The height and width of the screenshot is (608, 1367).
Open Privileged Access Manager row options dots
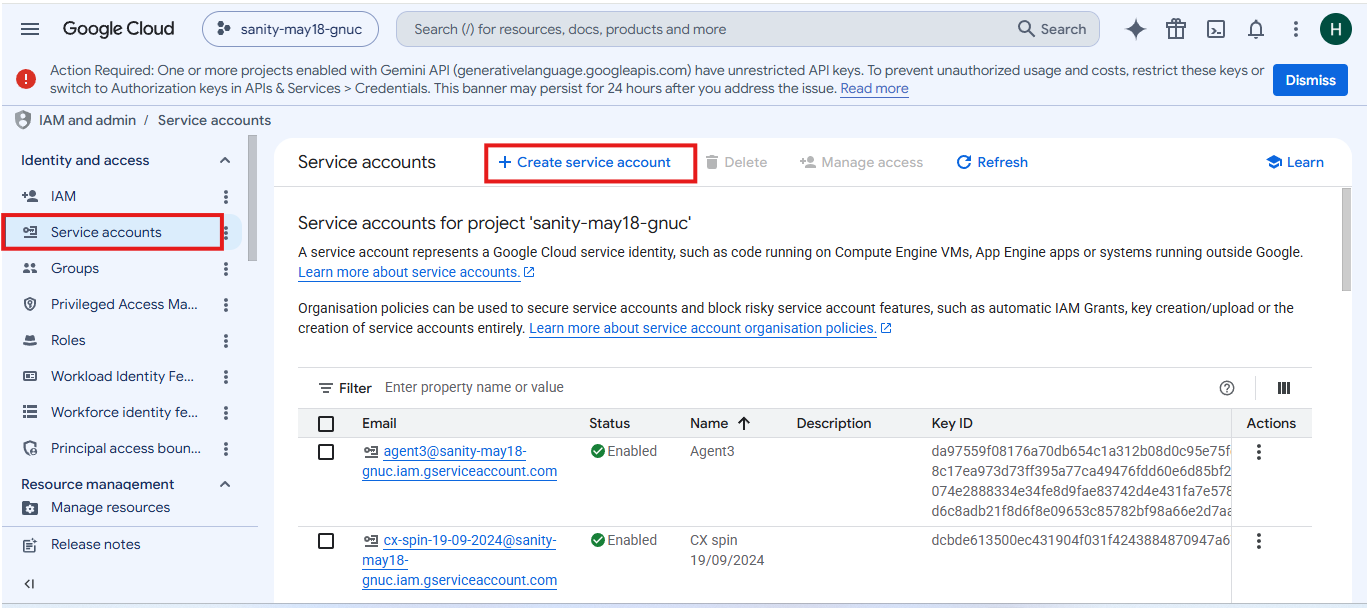(x=226, y=305)
